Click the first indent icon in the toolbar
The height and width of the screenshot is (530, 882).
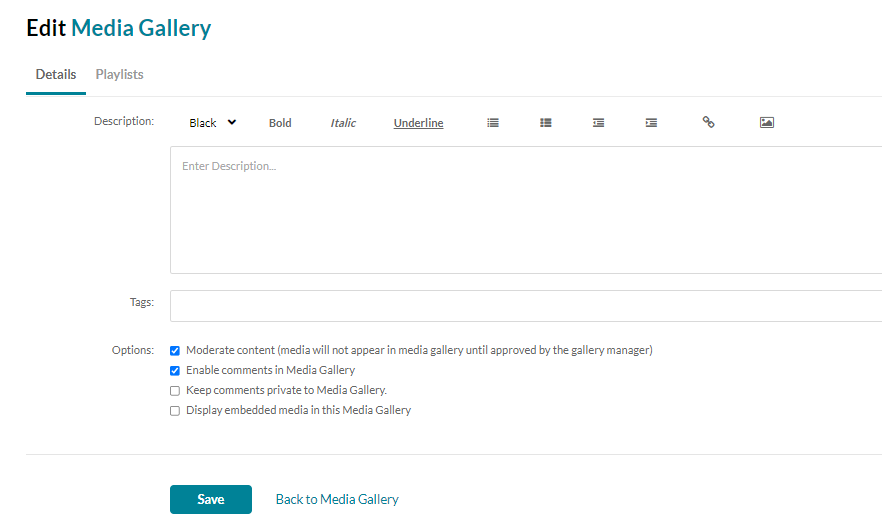pos(598,123)
